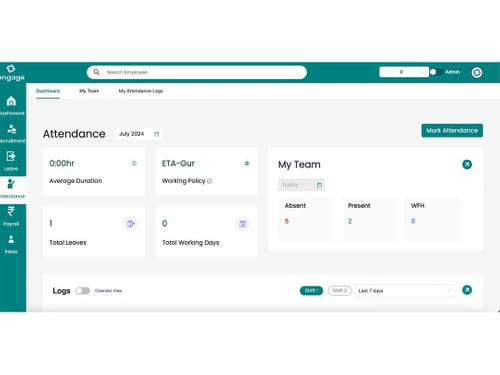Screen dimensions: 500x375
Task: Click the Search Employee input field
Action: click(197, 72)
